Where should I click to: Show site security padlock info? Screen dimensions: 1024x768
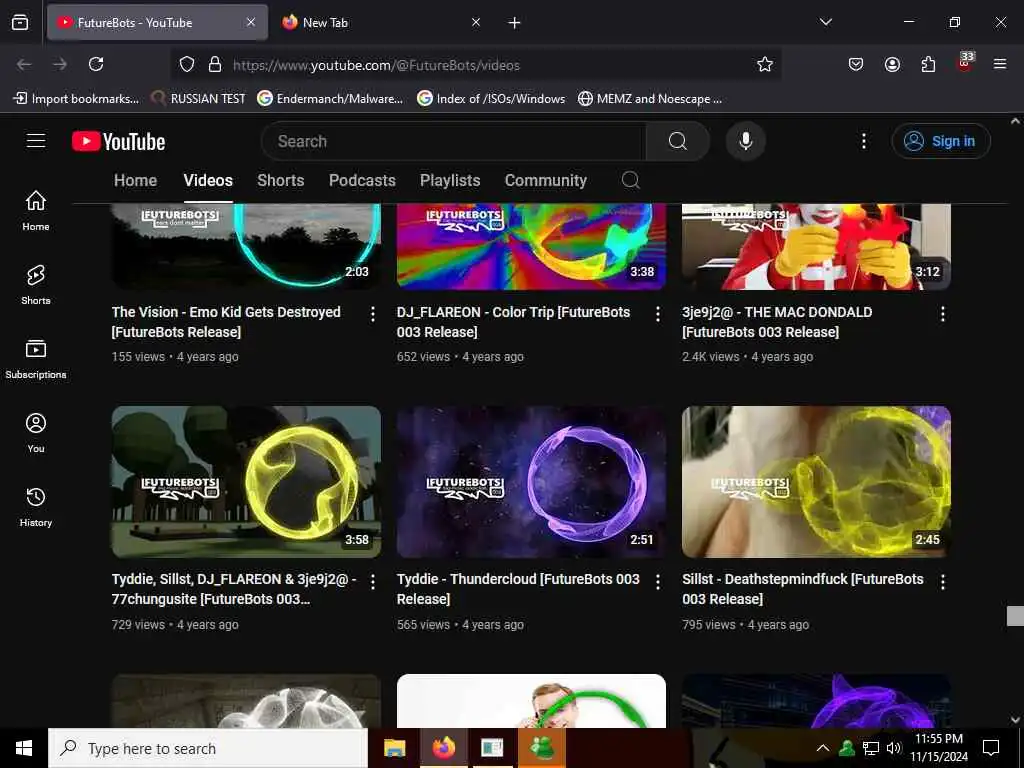215,64
